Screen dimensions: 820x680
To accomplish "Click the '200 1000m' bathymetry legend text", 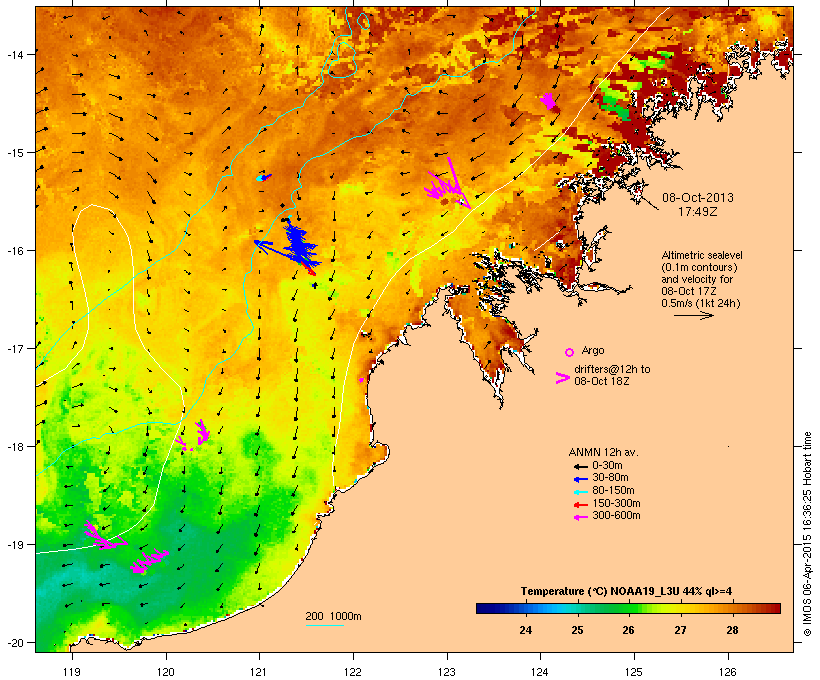I will point(333,616).
